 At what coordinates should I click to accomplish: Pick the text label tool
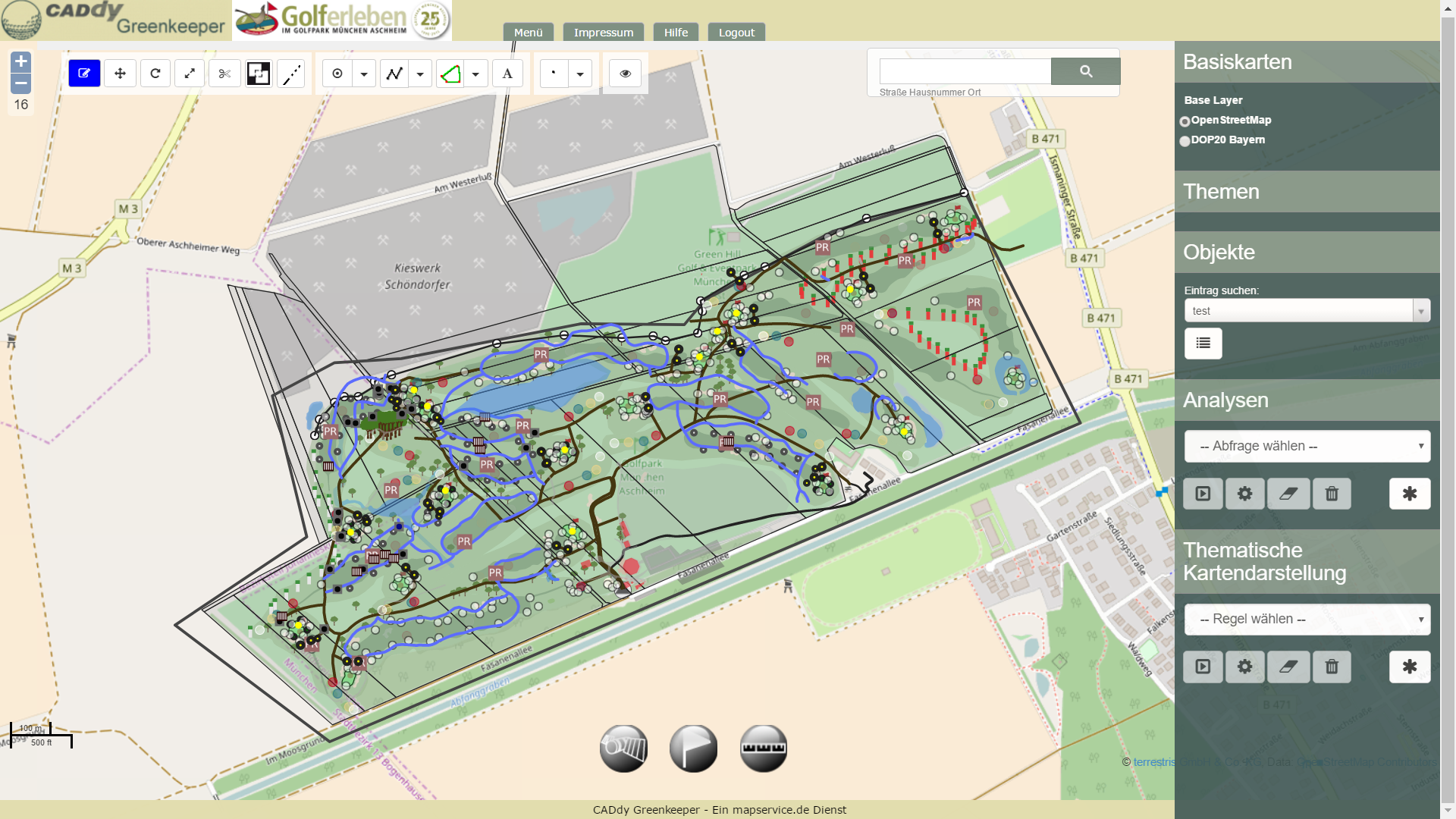[x=507, y=74]
